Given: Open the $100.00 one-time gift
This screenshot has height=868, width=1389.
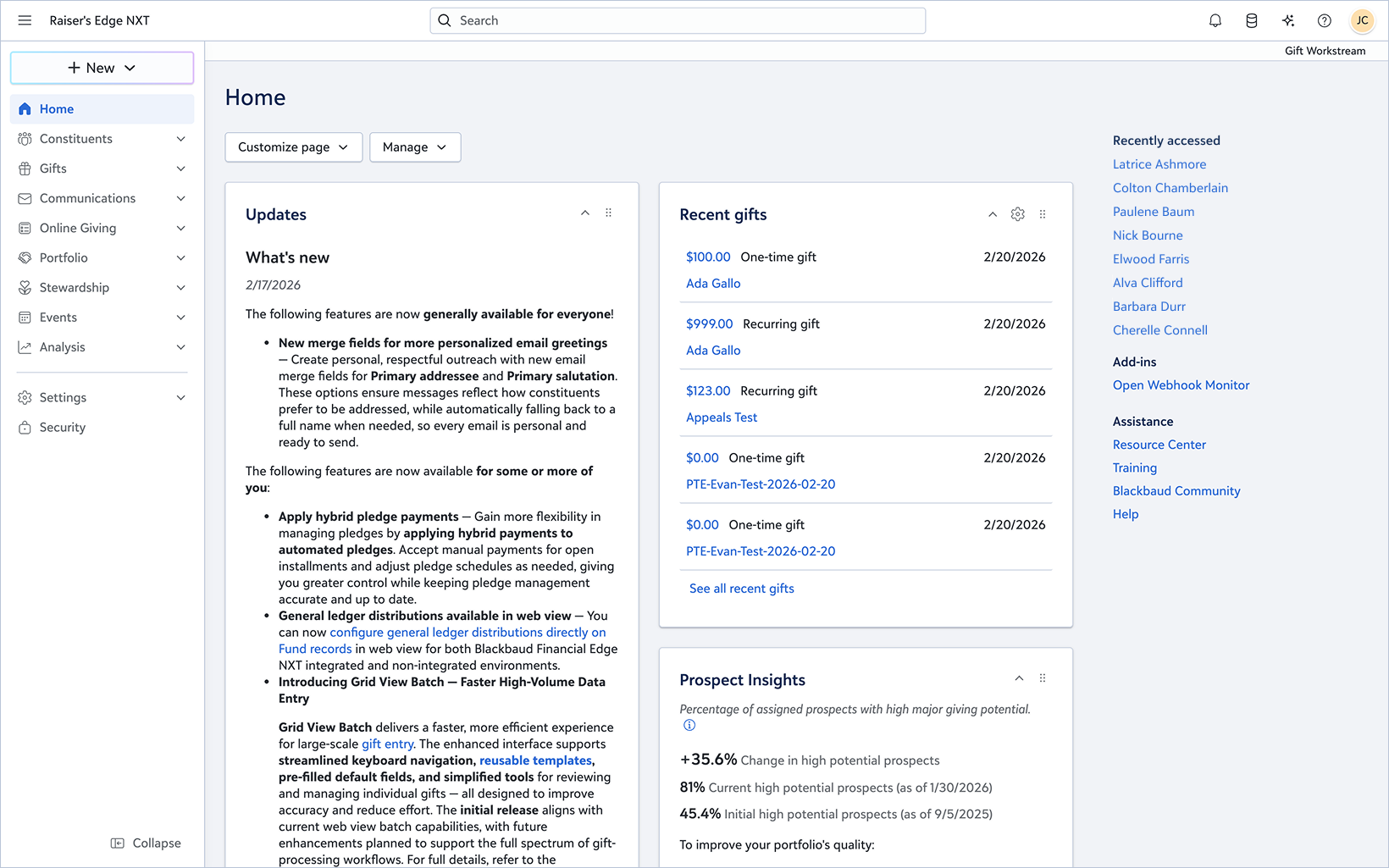Looking at the screenshot, I should tap(708, 257).
